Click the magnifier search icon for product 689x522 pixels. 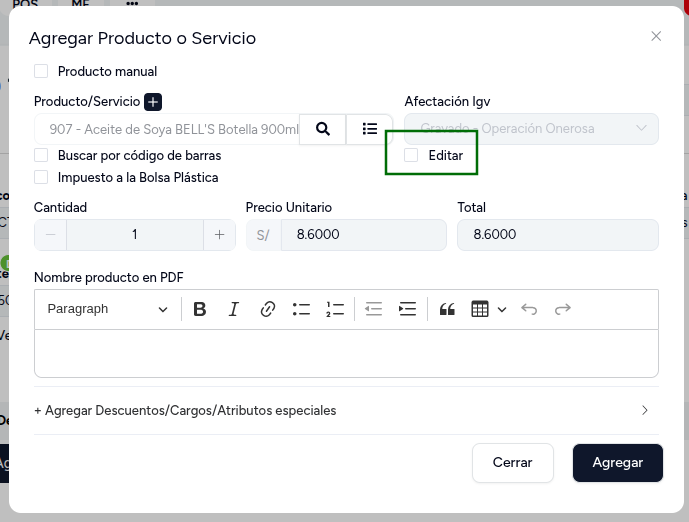(x=323, y=129)
